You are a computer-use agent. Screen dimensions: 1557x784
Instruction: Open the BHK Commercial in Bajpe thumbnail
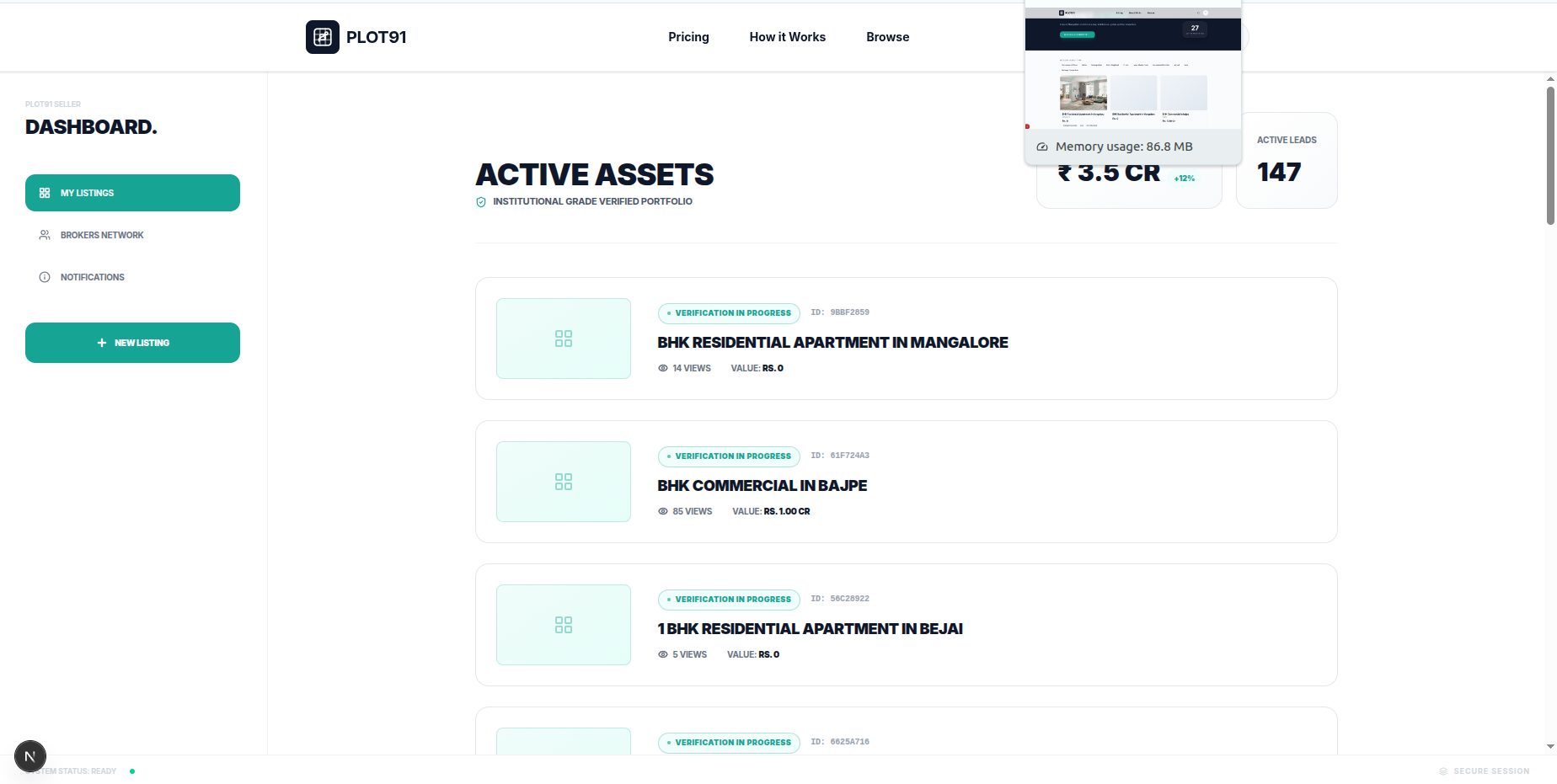pos(564,482)
